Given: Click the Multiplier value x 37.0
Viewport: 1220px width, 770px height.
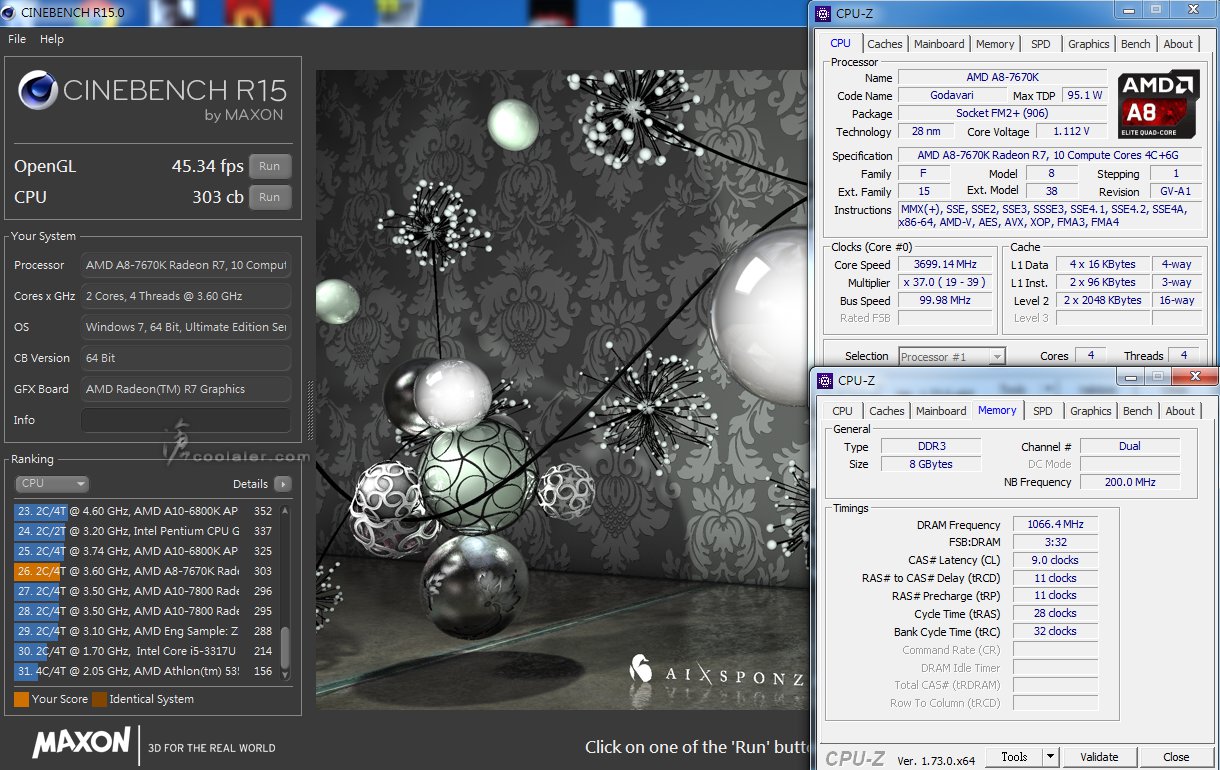Looking at the screenshot, I should pos(945,282).
